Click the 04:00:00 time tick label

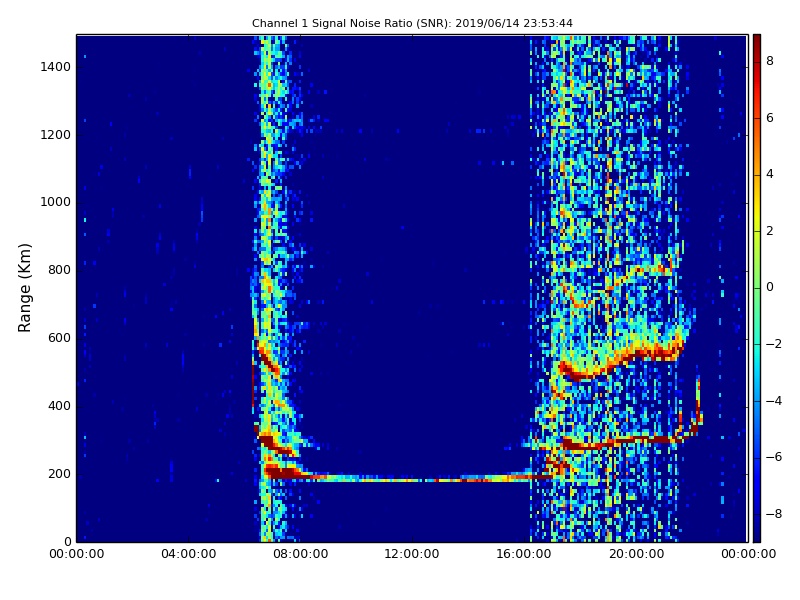[x=189, y=554]
